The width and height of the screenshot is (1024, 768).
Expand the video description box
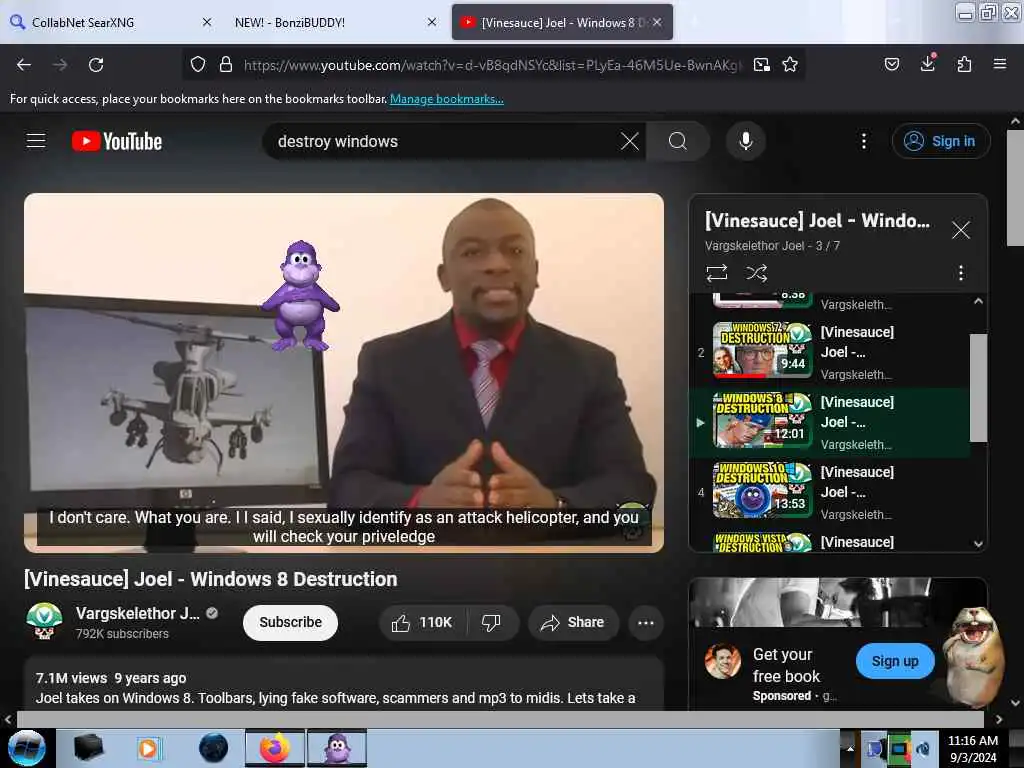point(344,684)
